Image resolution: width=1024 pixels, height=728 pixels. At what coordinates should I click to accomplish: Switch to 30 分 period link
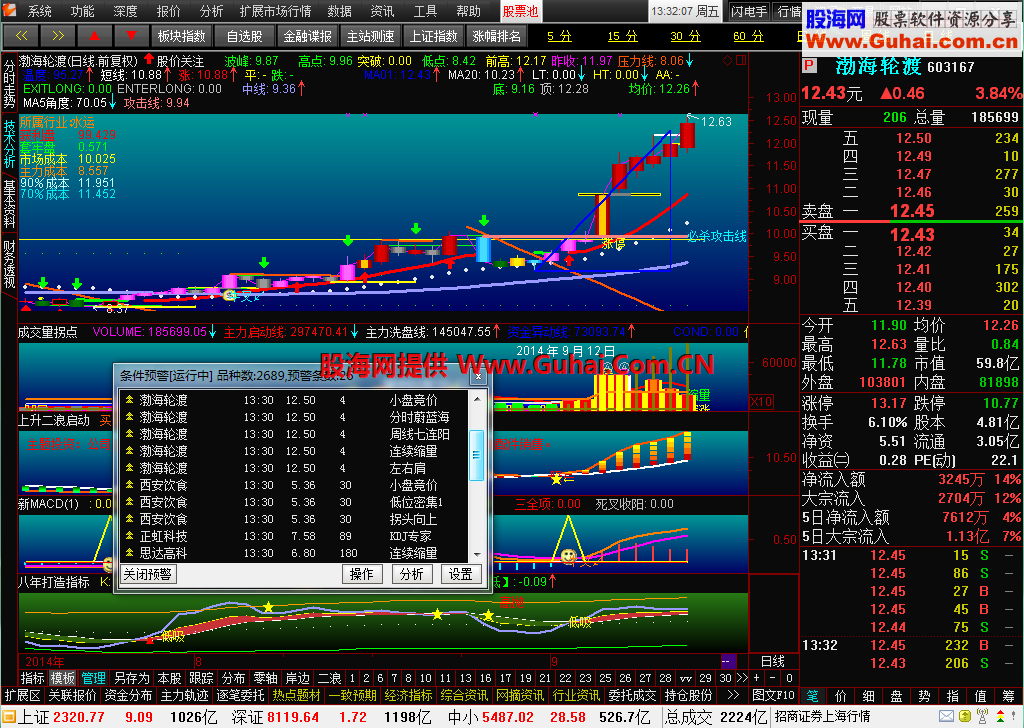[685, 37]
